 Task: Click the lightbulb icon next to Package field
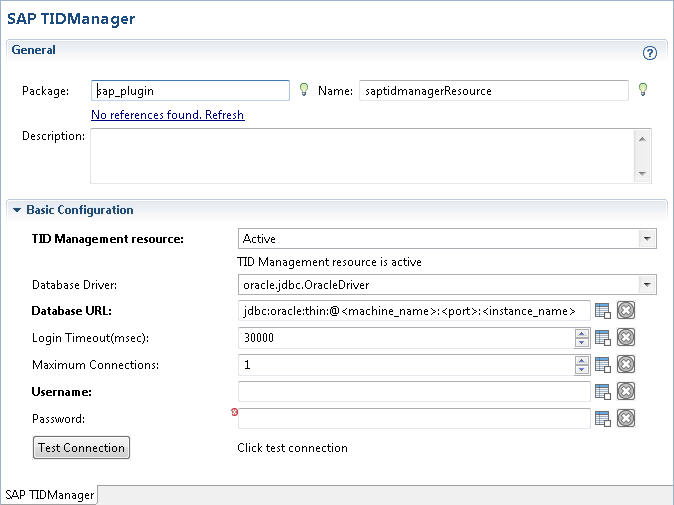tap(304, 90)
